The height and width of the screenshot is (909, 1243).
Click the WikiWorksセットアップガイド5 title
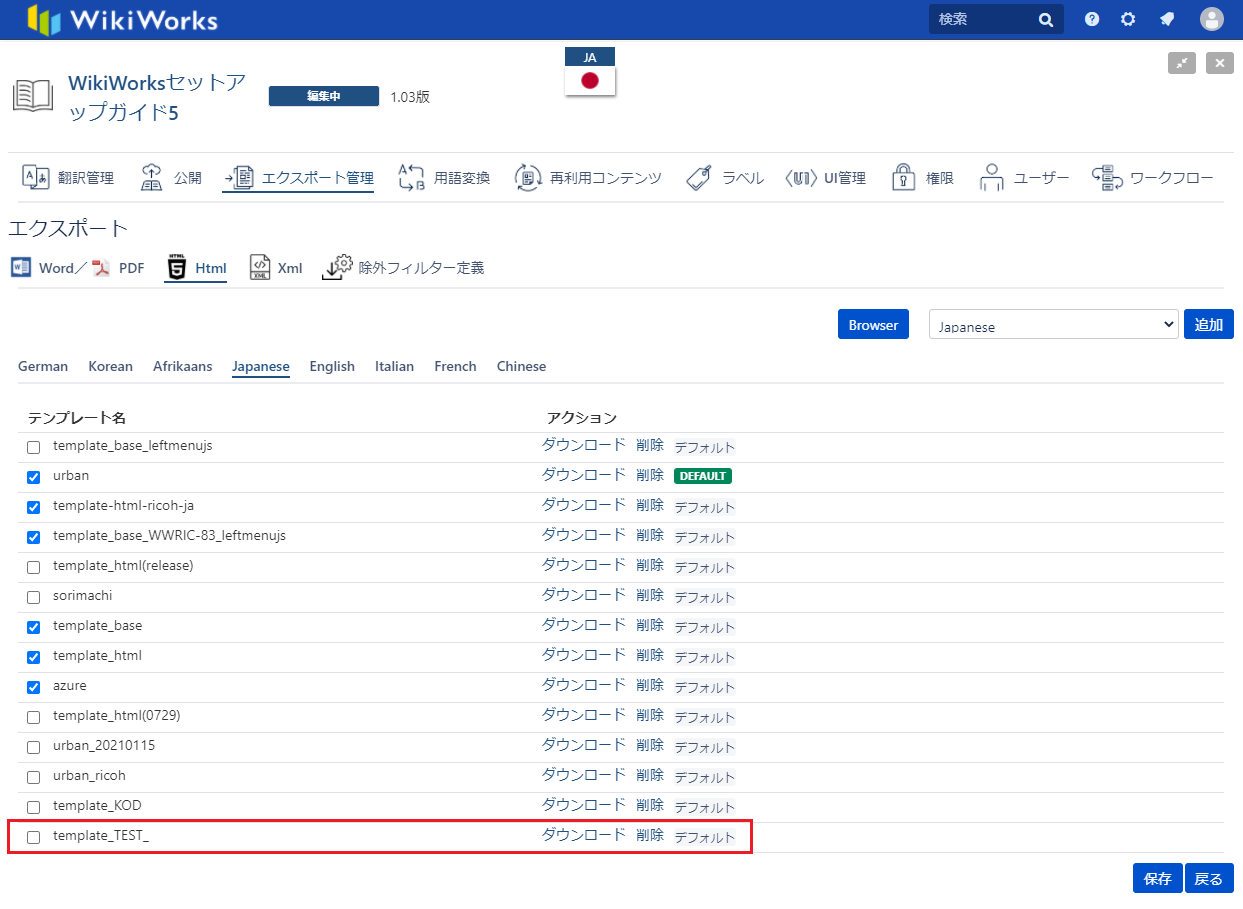coord(157,97)
